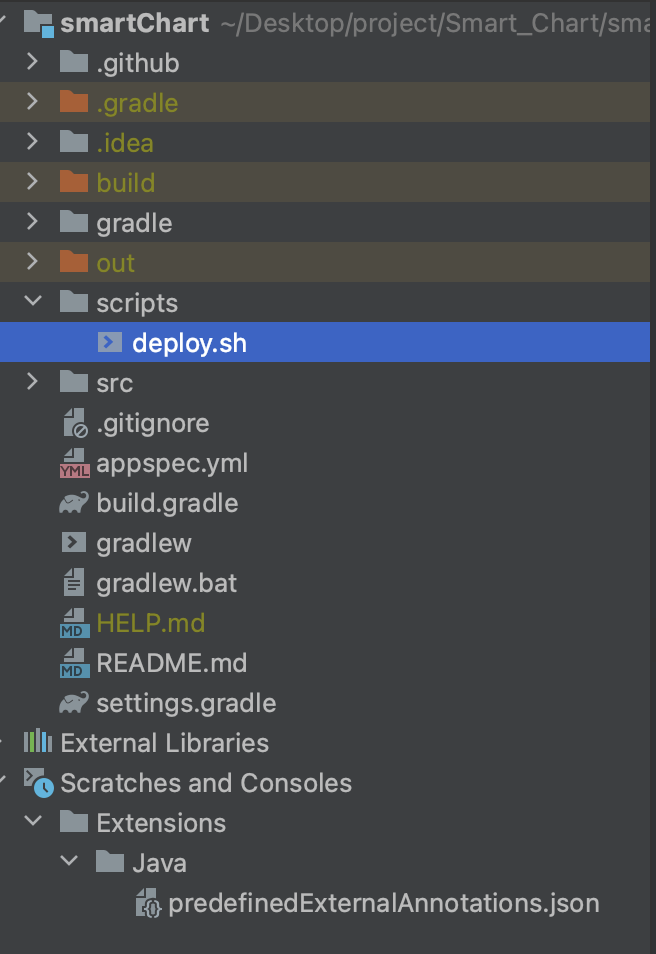Collapse the Extensions folder chevron
This screenshot has width=656, height=954.
(x=33, y=821)
